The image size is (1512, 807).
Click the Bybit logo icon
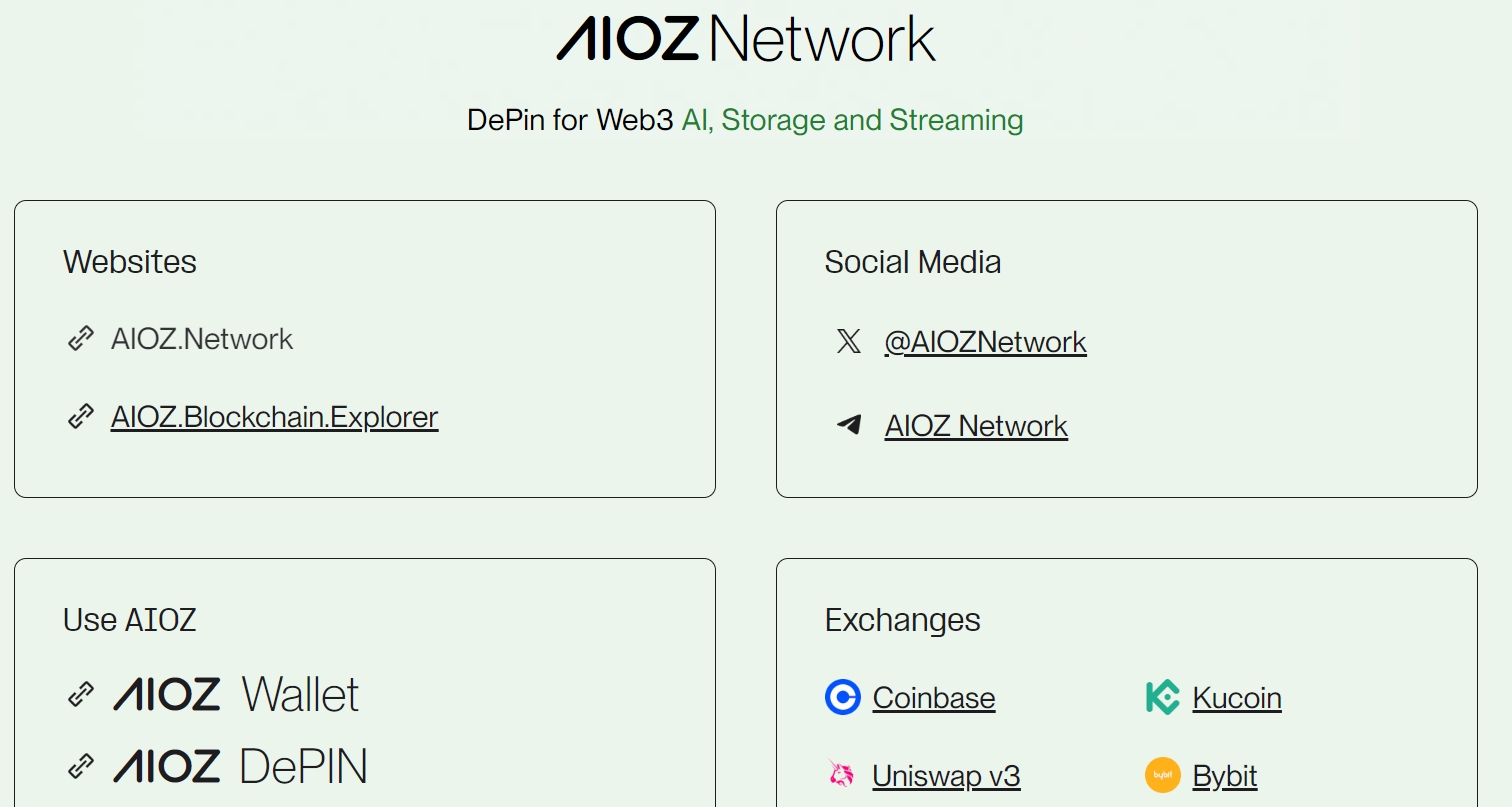click(x=1162, y=775)
